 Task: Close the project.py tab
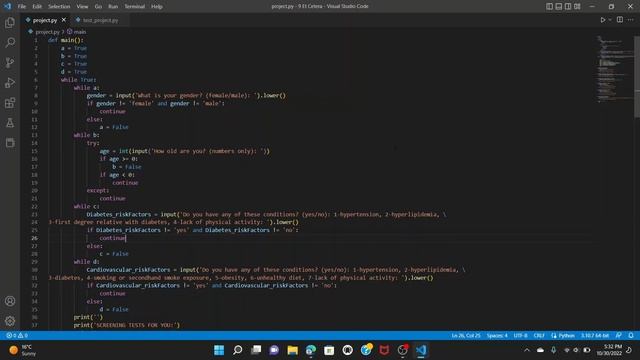coord(64,20)
